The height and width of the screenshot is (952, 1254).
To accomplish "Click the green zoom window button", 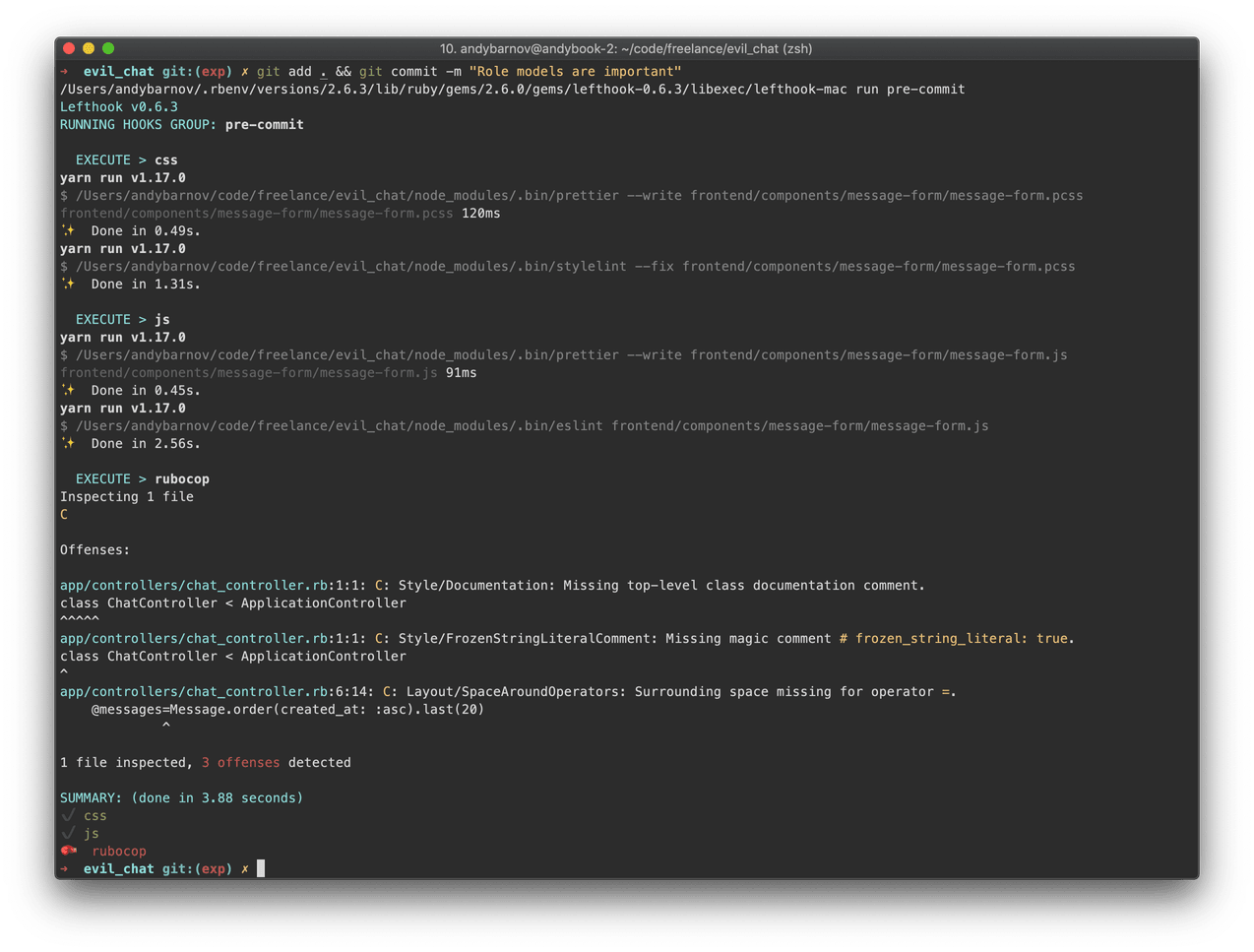I will pyautogui.click(x=108, y=48).
